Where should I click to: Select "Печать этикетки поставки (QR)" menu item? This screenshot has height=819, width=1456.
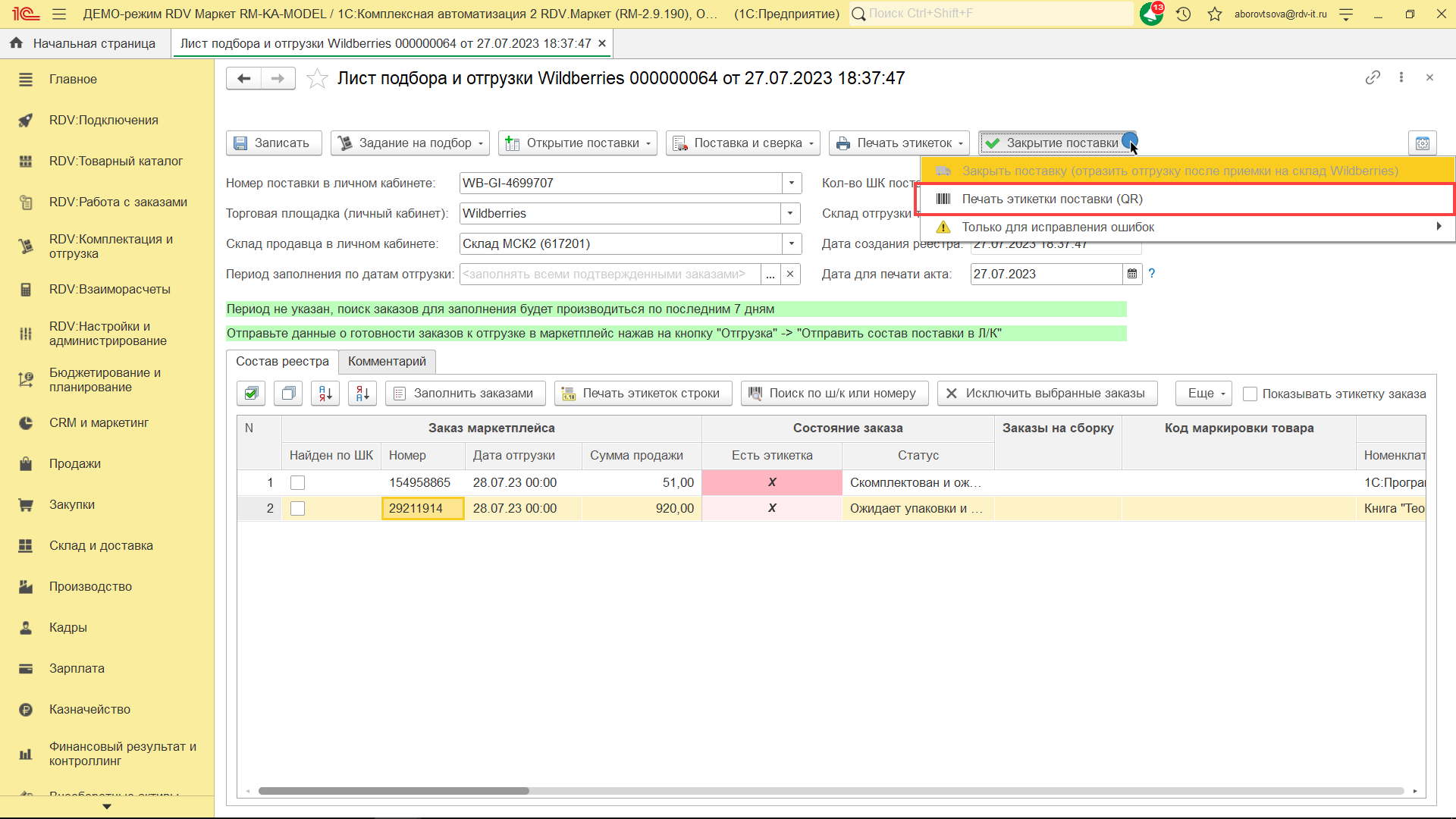coord(1052,199)
